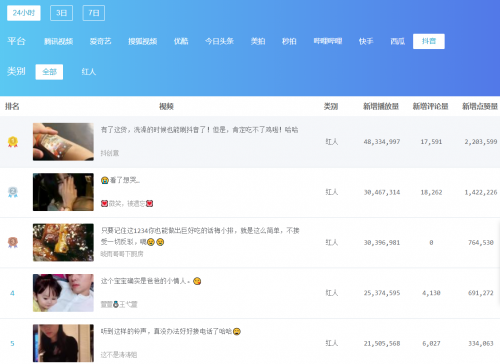The width and height of the screenshot is (500, 364).
Task: Select the 西瓜 platform
Action: pos(398,41)
